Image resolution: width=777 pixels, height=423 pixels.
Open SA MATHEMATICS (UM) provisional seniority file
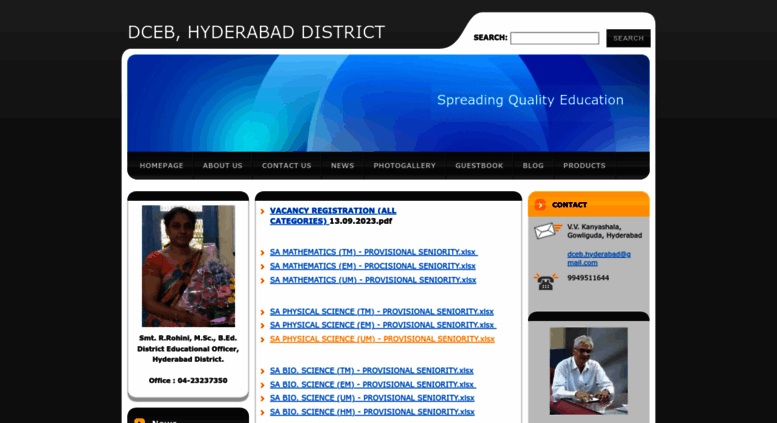click(x=373, y=280)
